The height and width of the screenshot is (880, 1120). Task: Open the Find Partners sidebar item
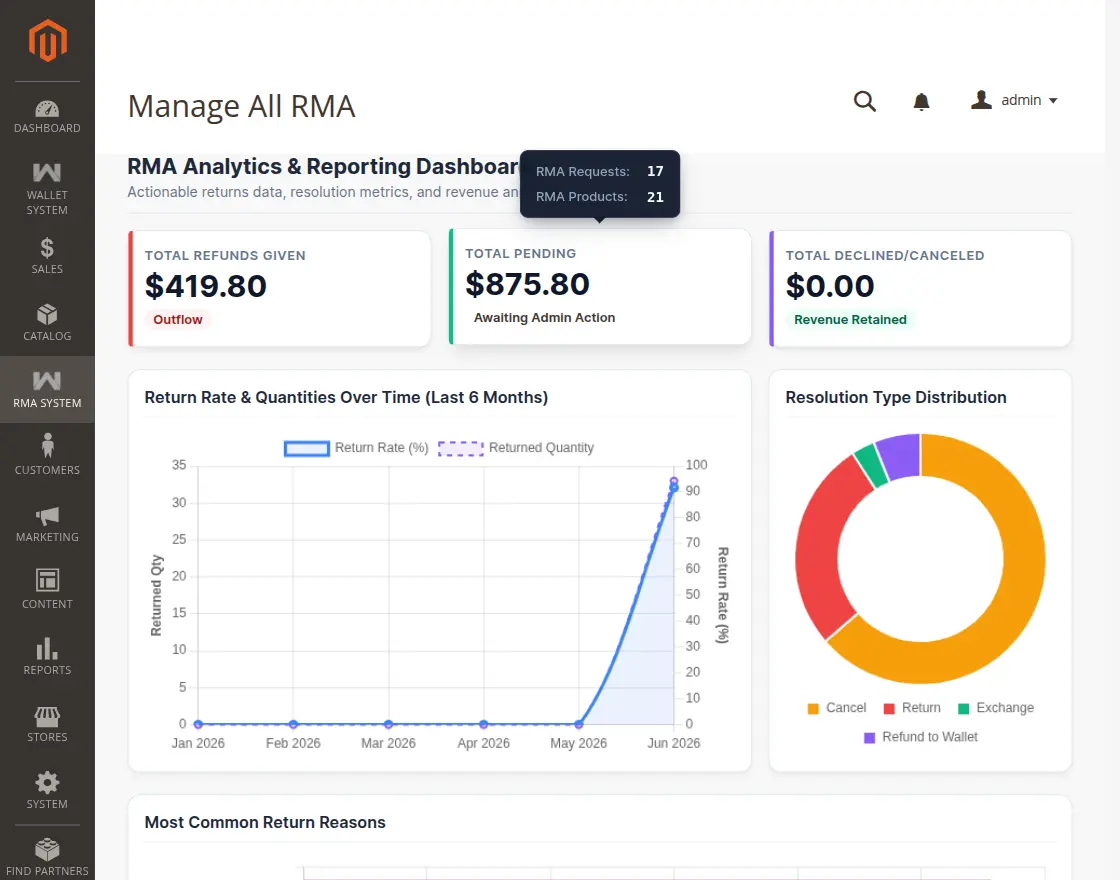[x=47, y=857]
